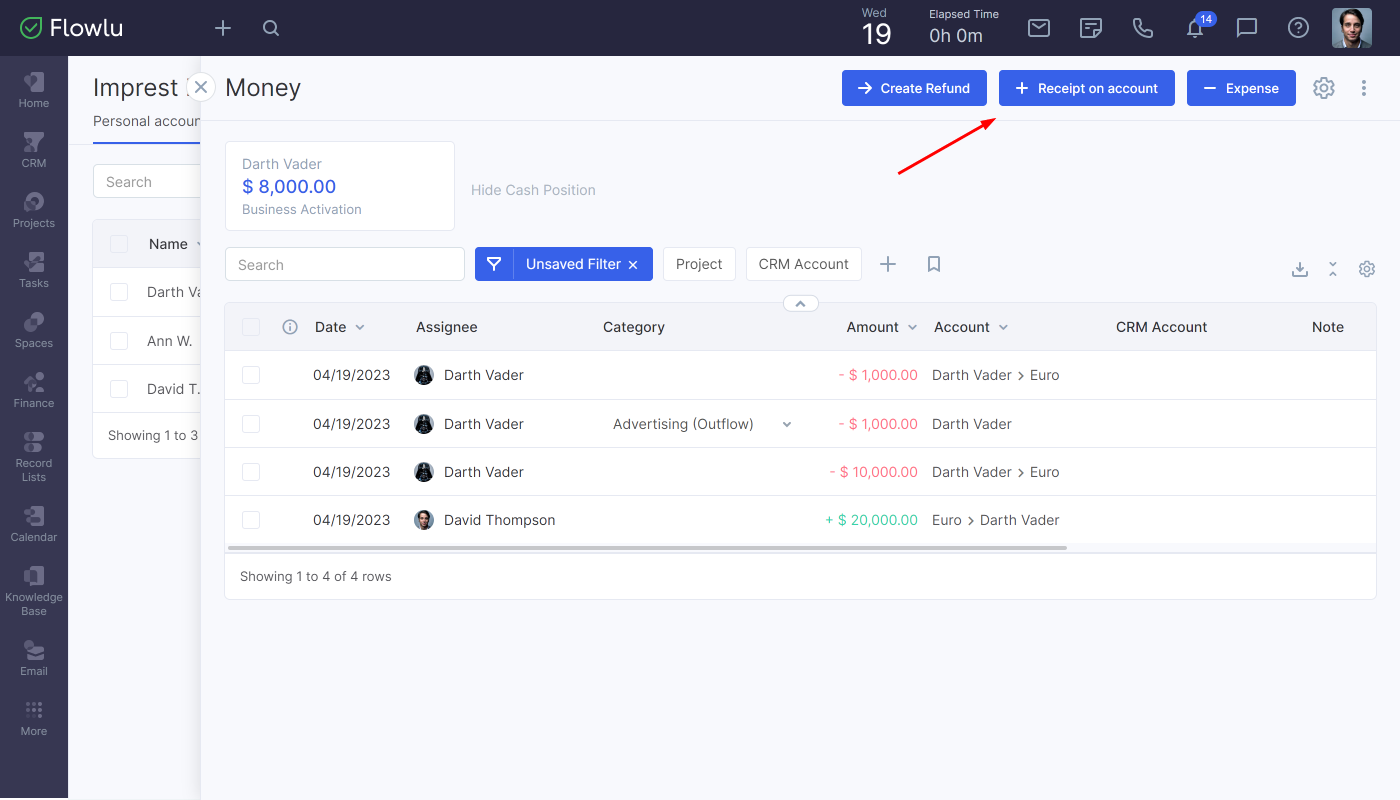Expand the Advertising (Outflow) category dropdown

click(787, 424)
